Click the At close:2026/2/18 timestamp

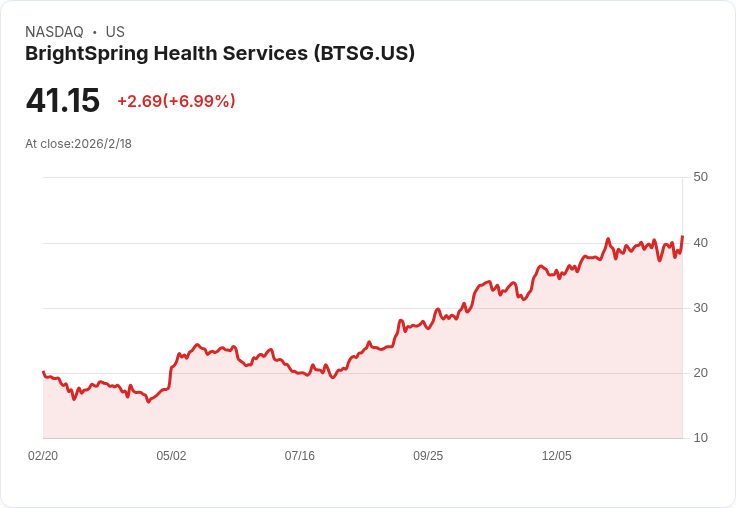[x=78, y=144]
